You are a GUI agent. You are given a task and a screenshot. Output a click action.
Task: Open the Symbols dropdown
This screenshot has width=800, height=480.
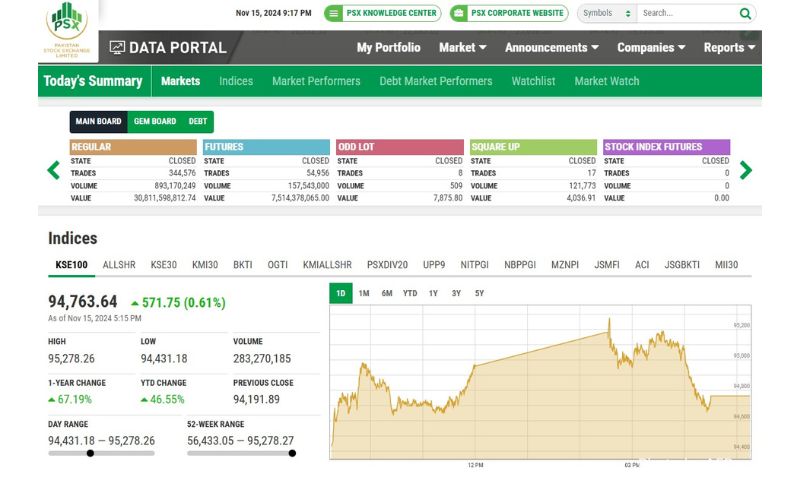[x=607, y=13]
